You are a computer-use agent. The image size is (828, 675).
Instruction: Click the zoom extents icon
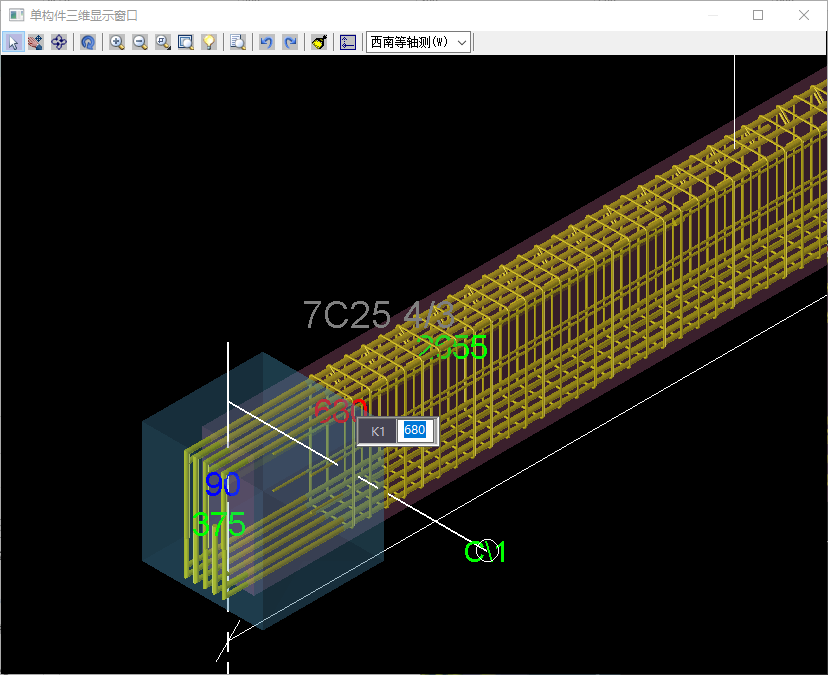coord(186,42)
